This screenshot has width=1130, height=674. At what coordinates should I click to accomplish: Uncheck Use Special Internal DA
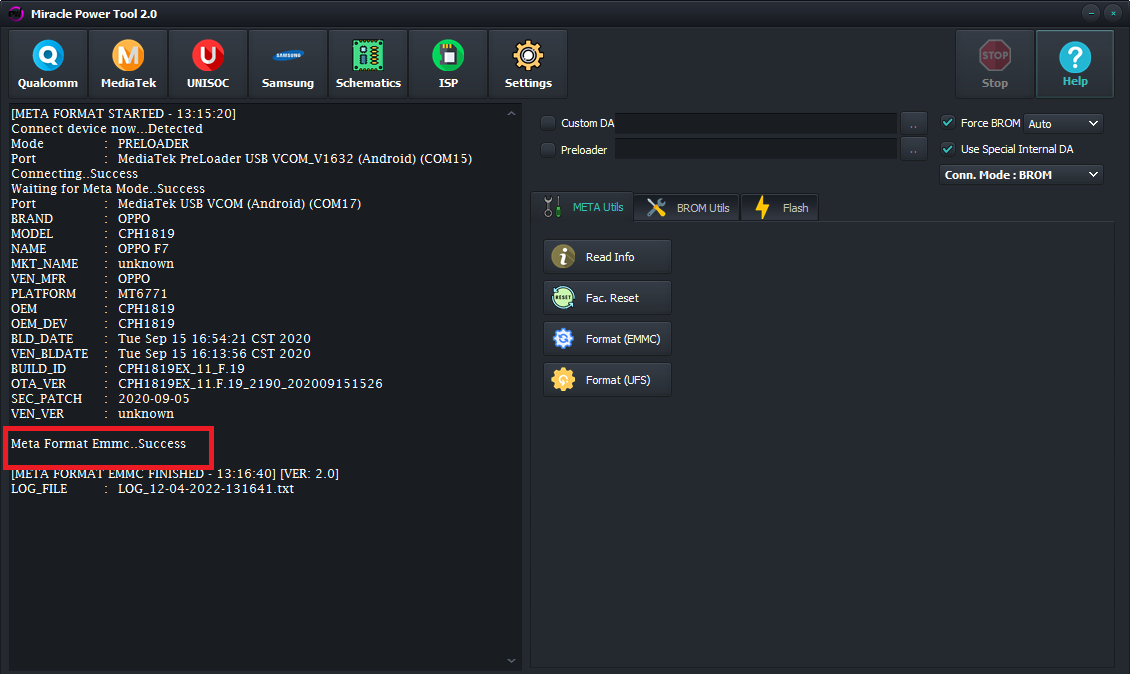tap(948, 148)
